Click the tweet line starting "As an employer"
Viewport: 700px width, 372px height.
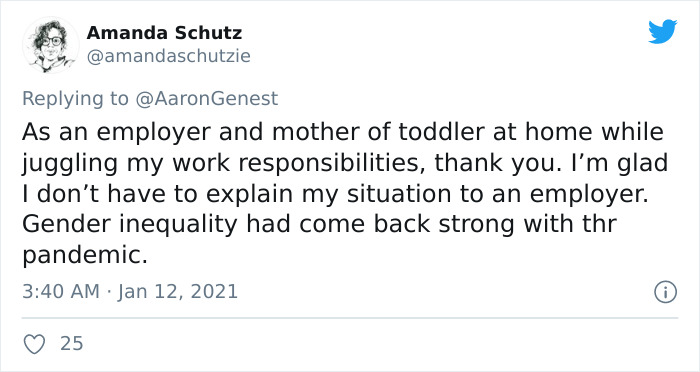tap(343, 132)
